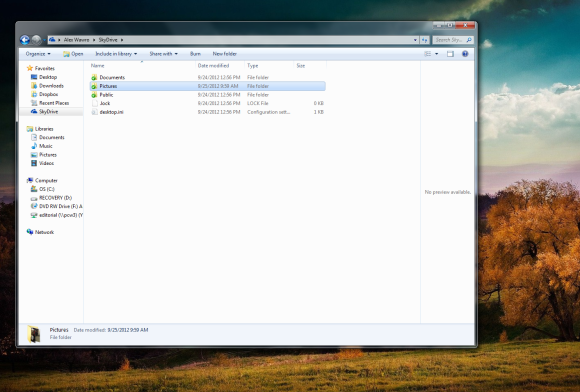Click the SkyDrive cloud icon in address bar
Screen dimensions: 580x392
(x=52, y=40)
